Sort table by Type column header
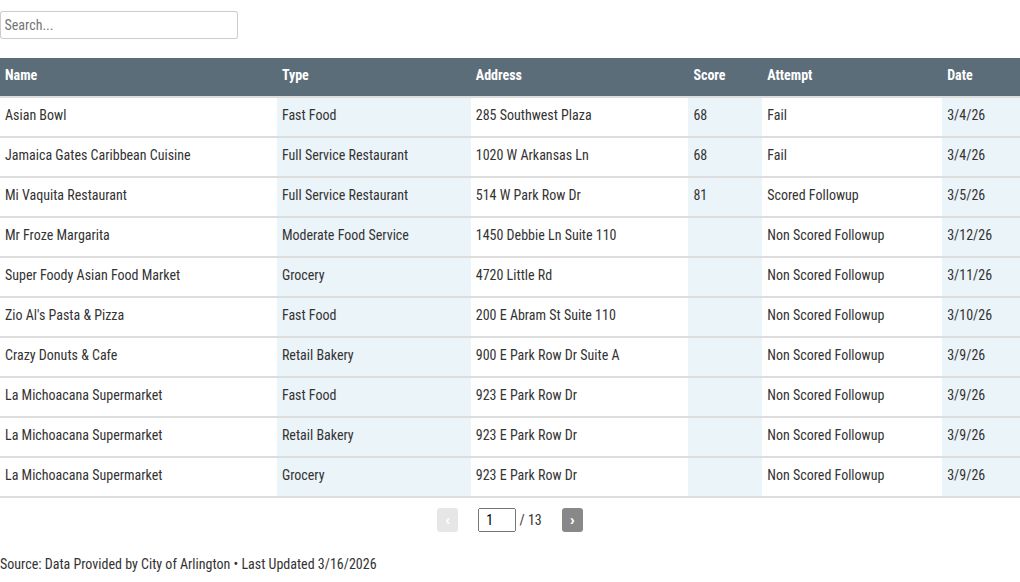The height and width of the screenshot is (582, 1020). point(295,75)
